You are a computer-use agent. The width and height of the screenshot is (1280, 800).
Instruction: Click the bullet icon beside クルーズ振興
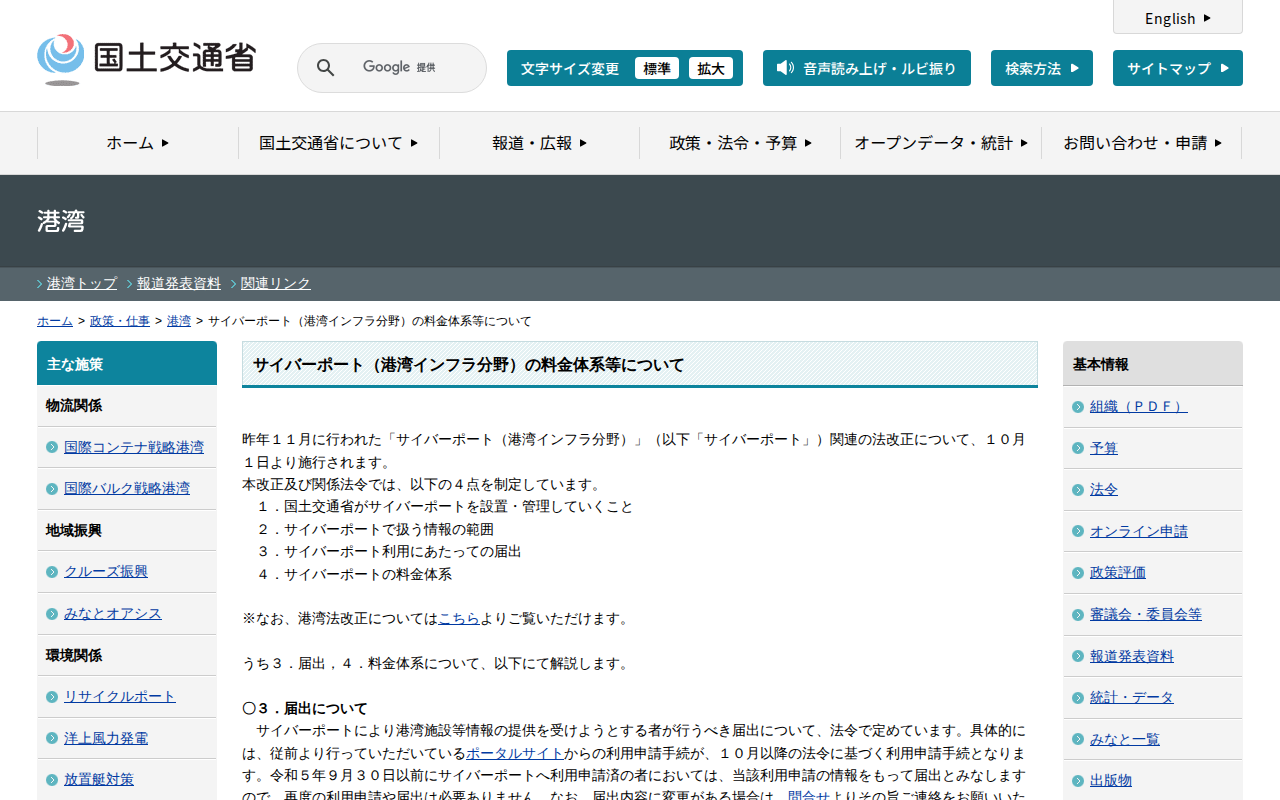pyautogui.click(x=52, y=572)
